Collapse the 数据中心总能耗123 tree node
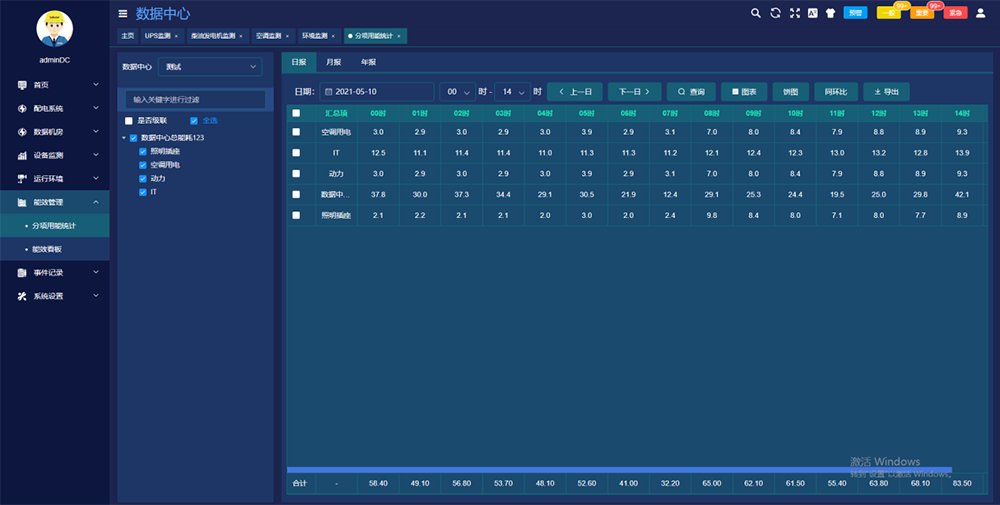Viewport: 1000px width, 505px height. tap(123, 138)
